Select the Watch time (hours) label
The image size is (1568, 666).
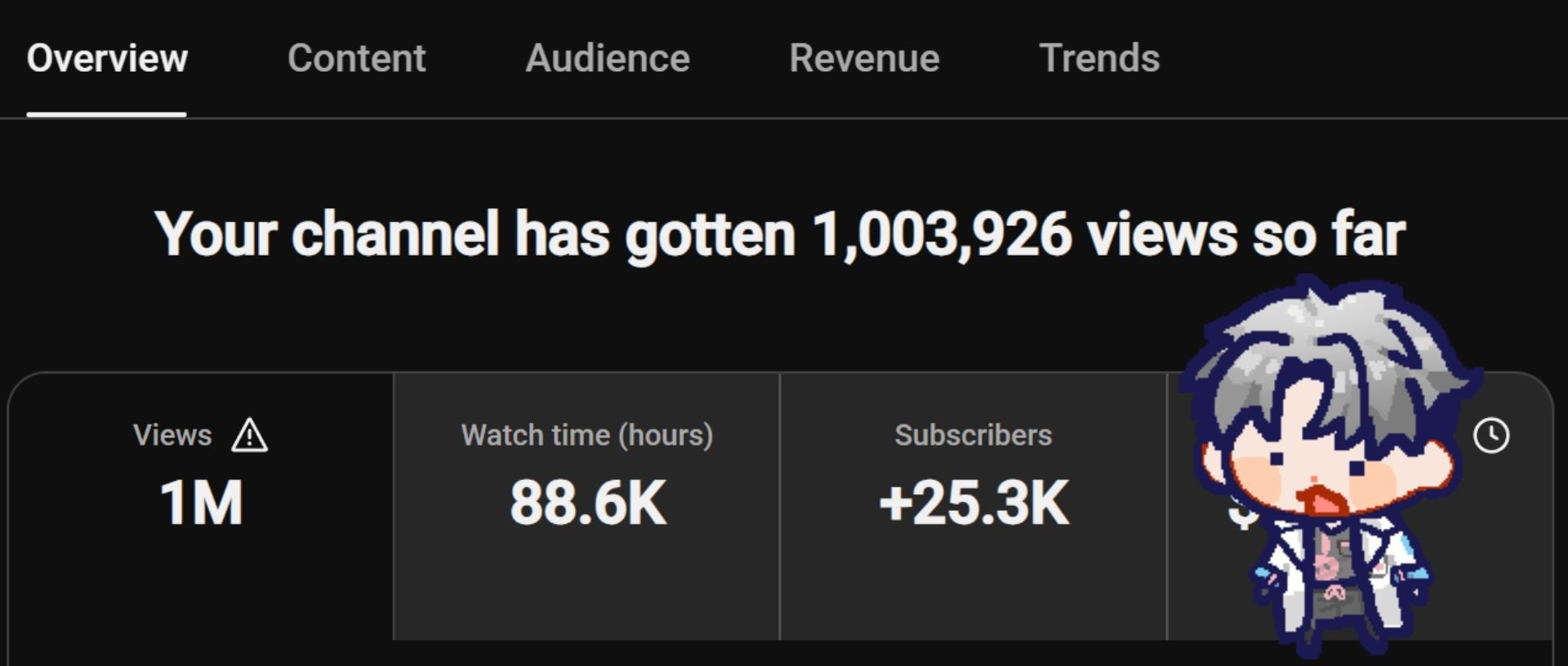pyautogui.click(x=587, y=435)
